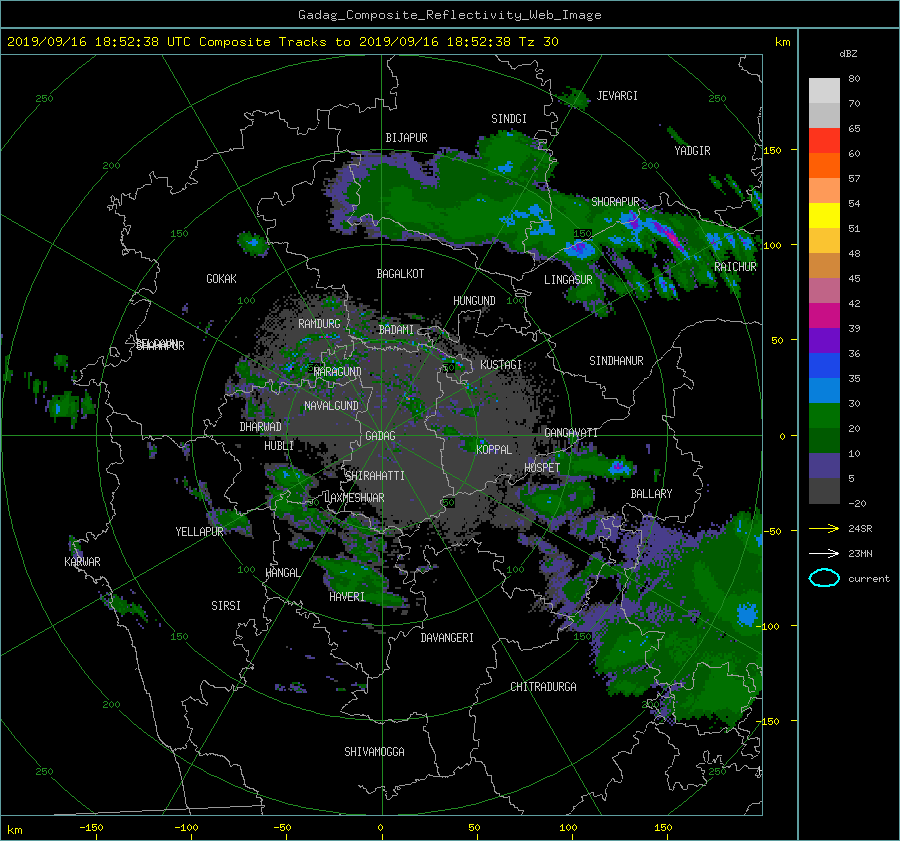
Task: Click the '-150' tick on bottom axis
Action: (91, 828)
